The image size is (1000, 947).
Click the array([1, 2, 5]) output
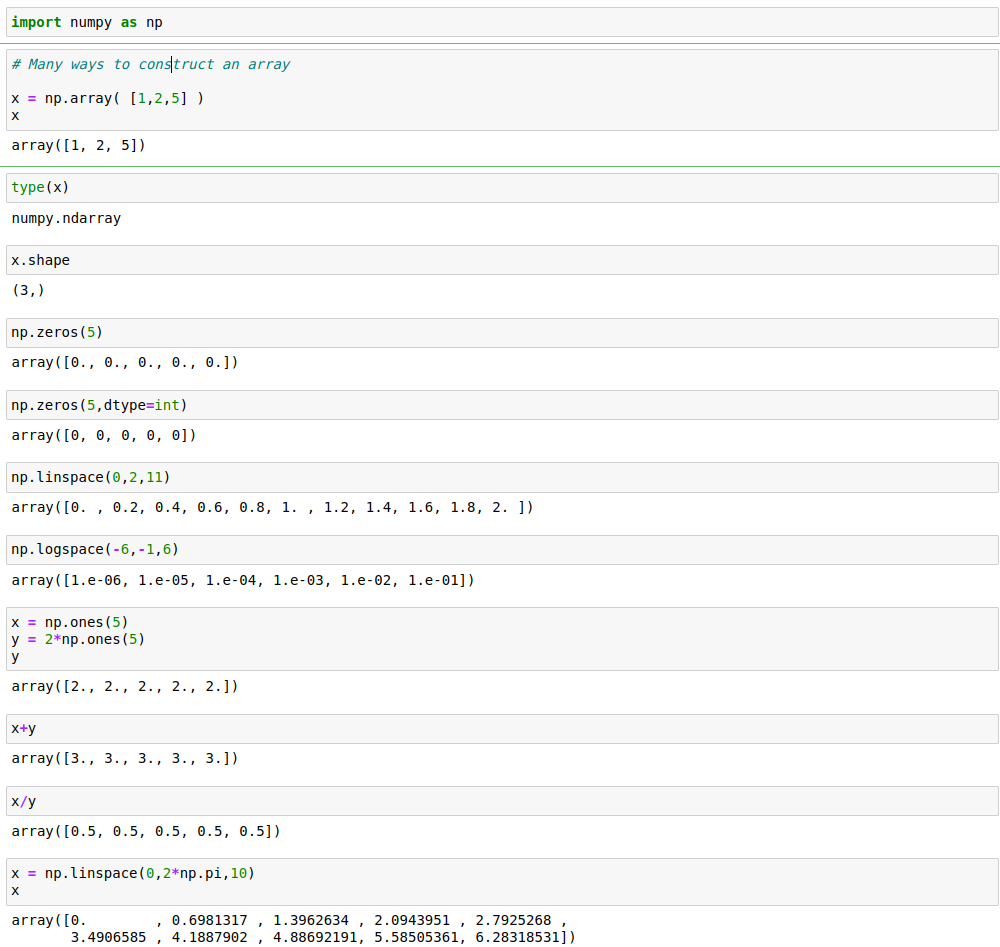[x=79, y=146]
